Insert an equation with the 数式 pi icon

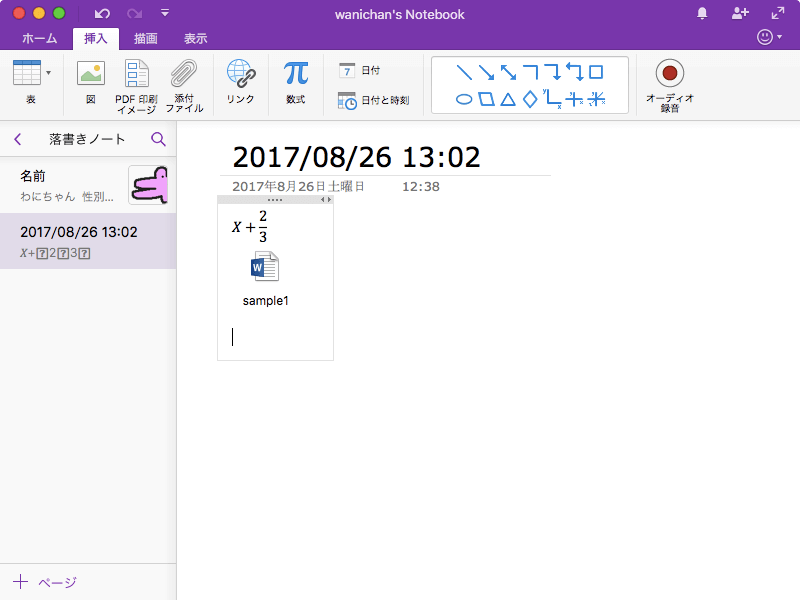point(296,82)
